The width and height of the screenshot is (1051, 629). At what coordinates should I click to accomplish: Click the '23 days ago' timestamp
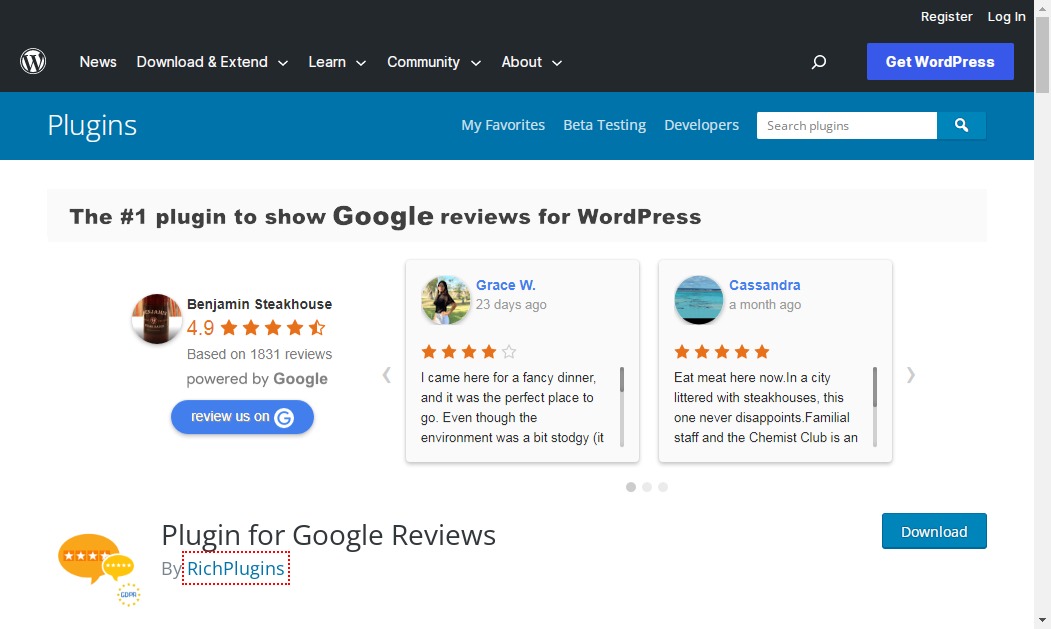pos(511,304)
